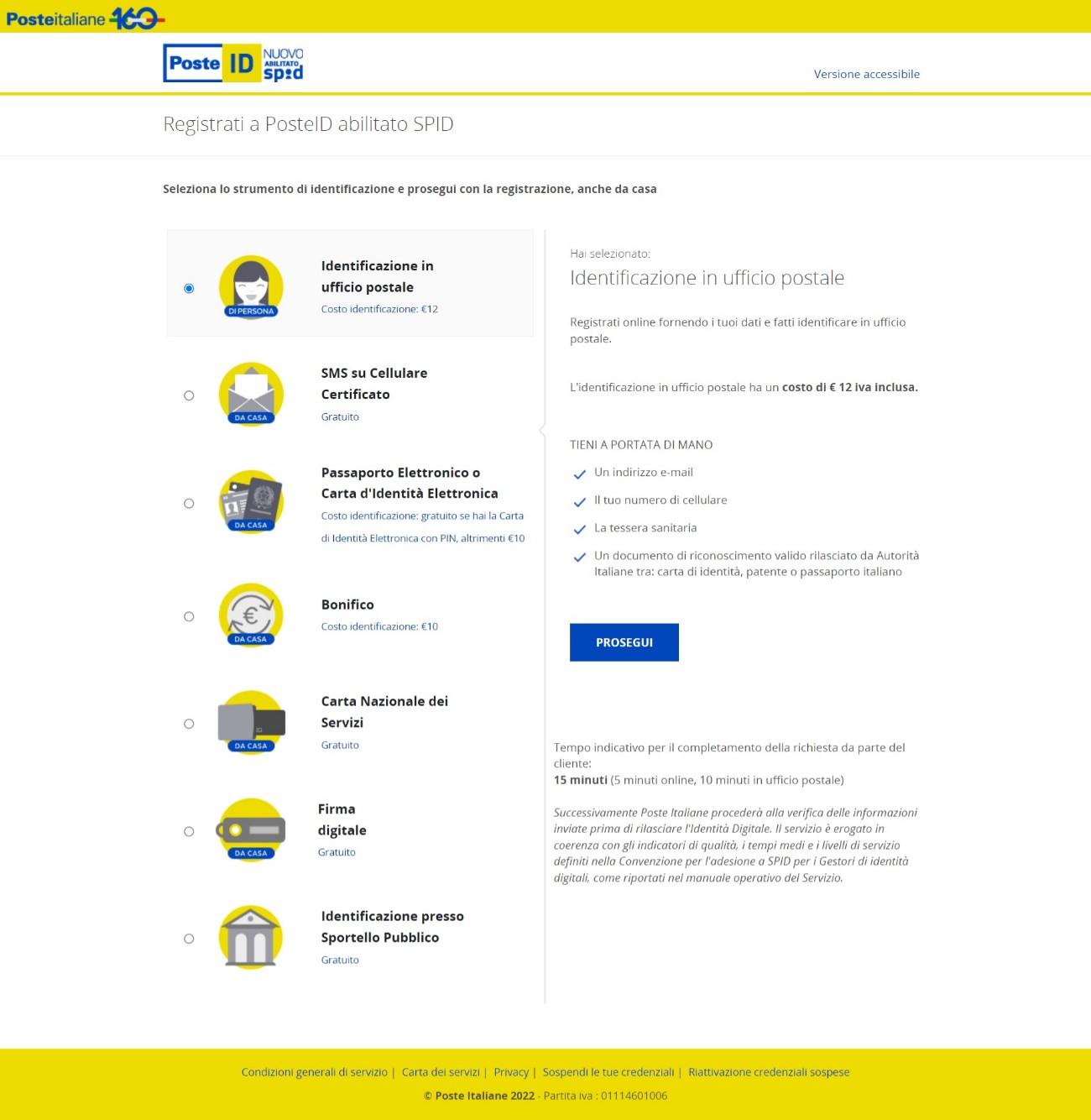Click '© Poste Italiane 2022' footer text
The width and height of the screenshot is (1091, 1120).
tap(479, 1096)
